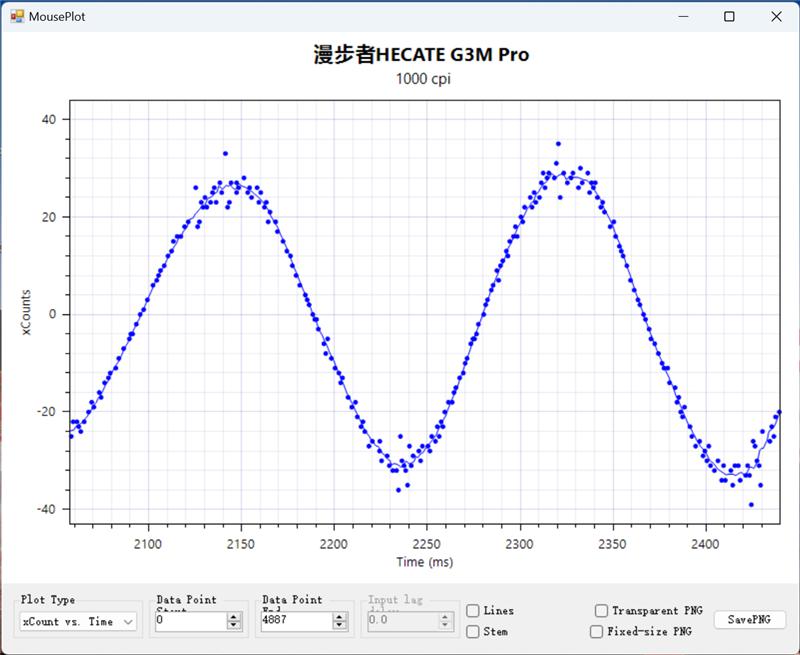Click the xCounts vertical axis label
Image resolution: width=800 pixels, height=655 pixels.
click(29, 313)
